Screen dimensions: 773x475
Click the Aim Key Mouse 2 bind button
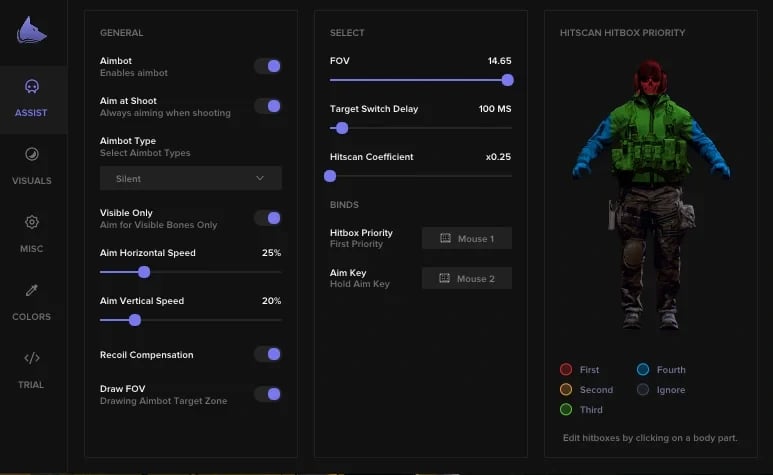467,278
